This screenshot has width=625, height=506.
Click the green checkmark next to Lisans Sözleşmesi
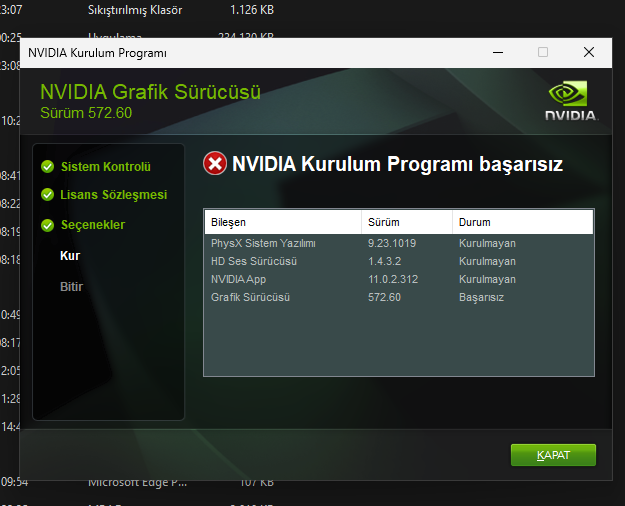[47, 195]
